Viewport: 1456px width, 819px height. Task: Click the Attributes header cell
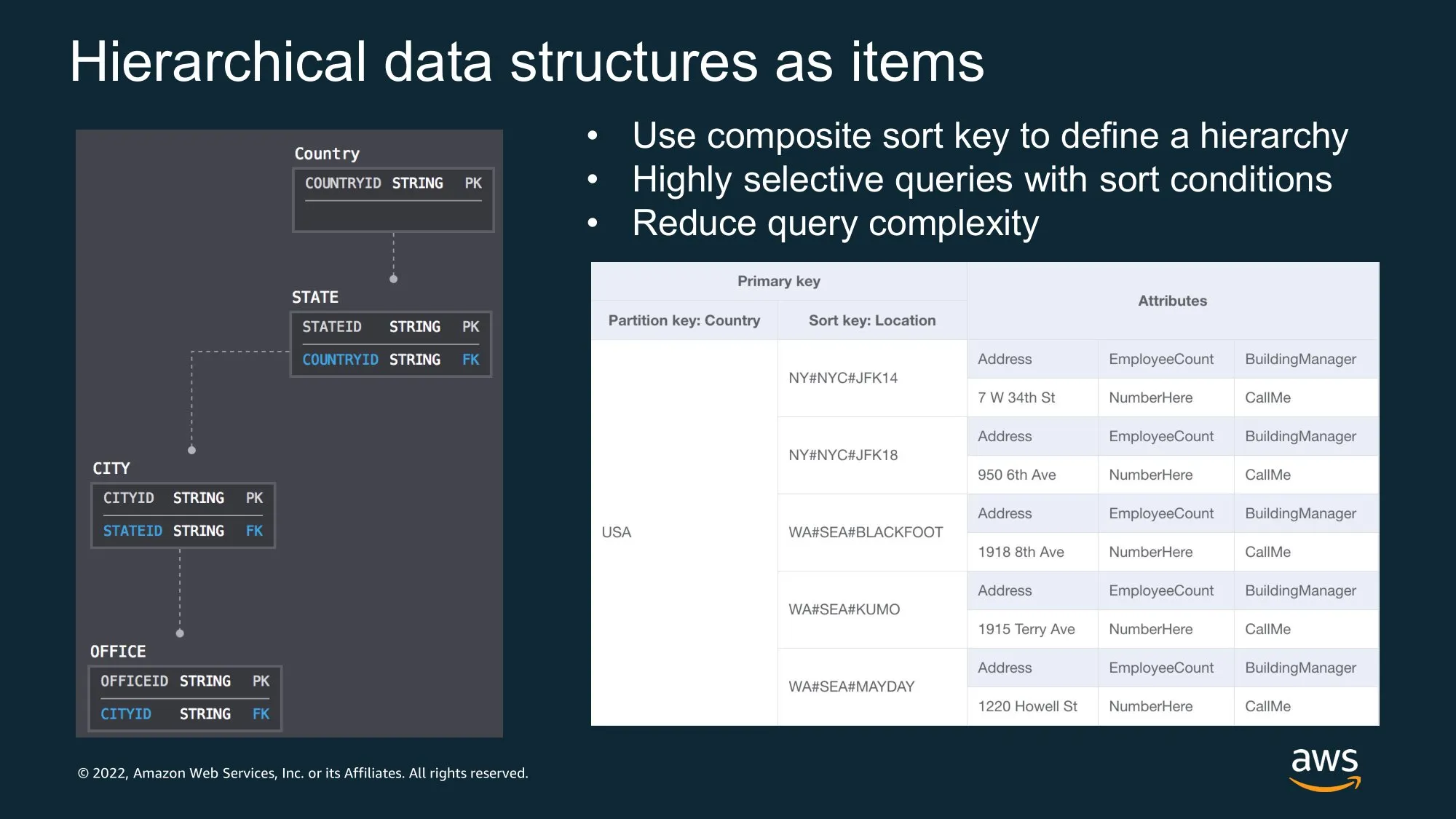[x=1172, y=301]
